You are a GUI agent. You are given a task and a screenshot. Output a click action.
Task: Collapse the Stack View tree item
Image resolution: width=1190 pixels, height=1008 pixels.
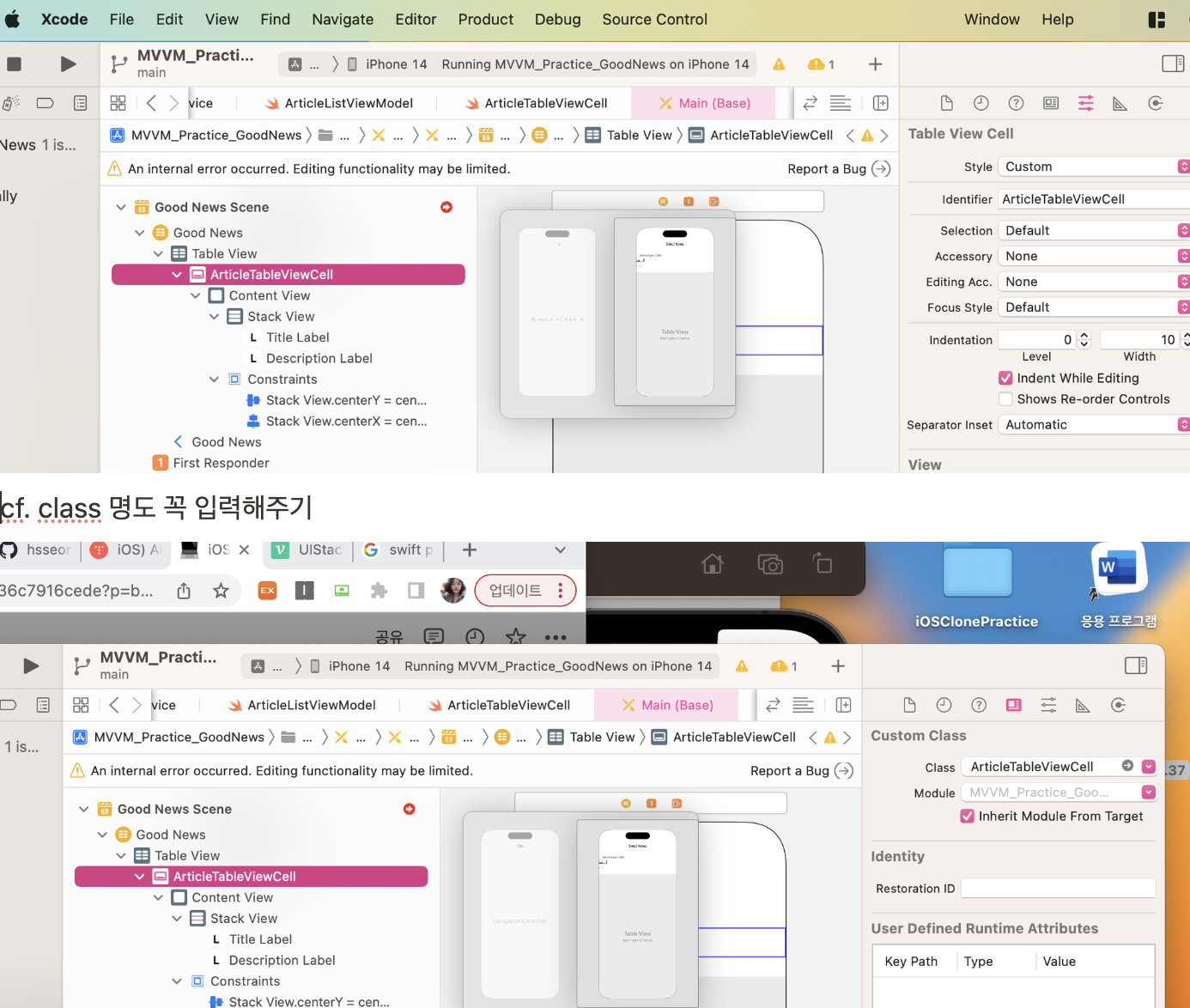(x=215, y=316)
